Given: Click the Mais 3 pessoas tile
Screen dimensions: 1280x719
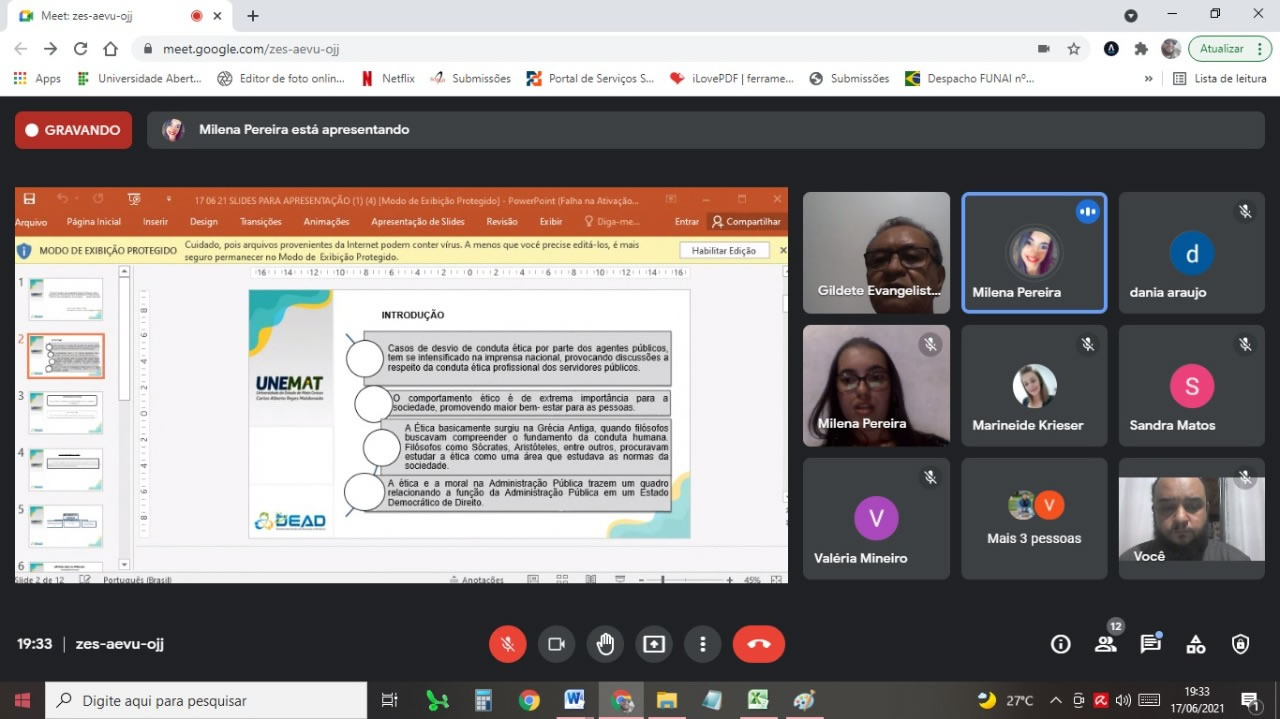Looking at the screenshot, I should click(1034, 519).
